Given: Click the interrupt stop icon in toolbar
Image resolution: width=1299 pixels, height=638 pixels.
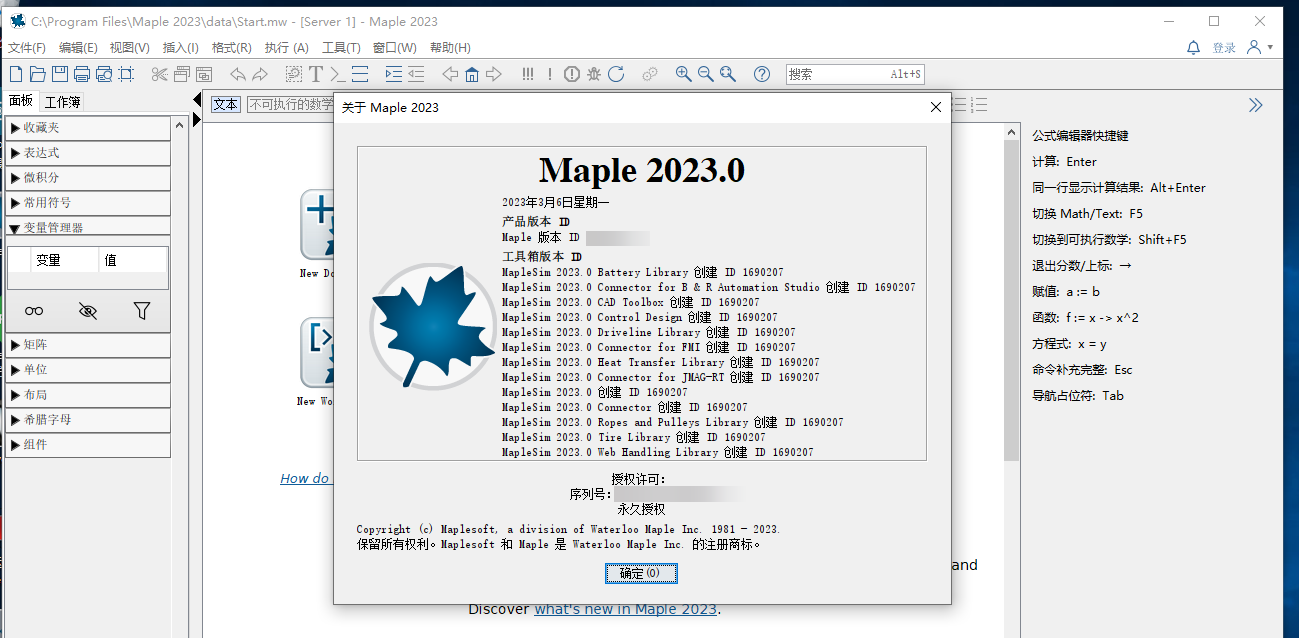Looking at the screenshot, I should pyautogui.click(x=572, y=74).
